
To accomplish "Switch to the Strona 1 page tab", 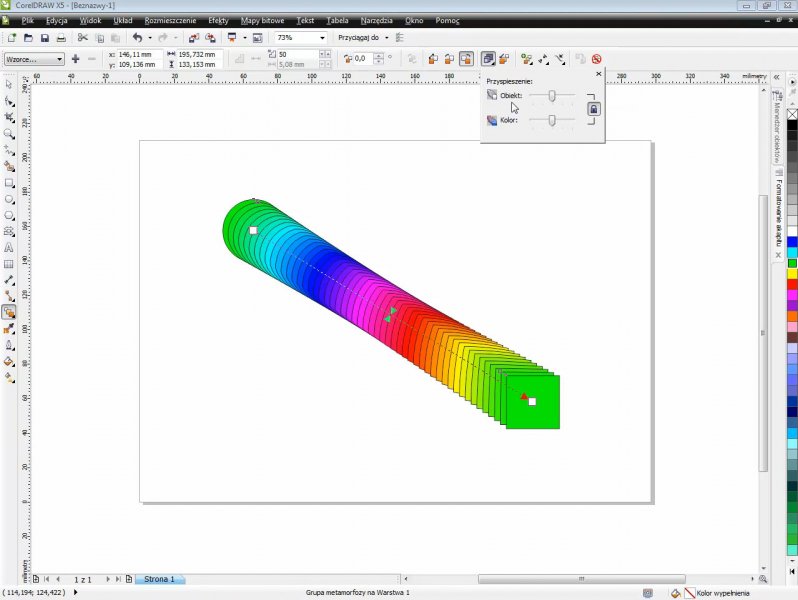I will [x=159, y=579].
